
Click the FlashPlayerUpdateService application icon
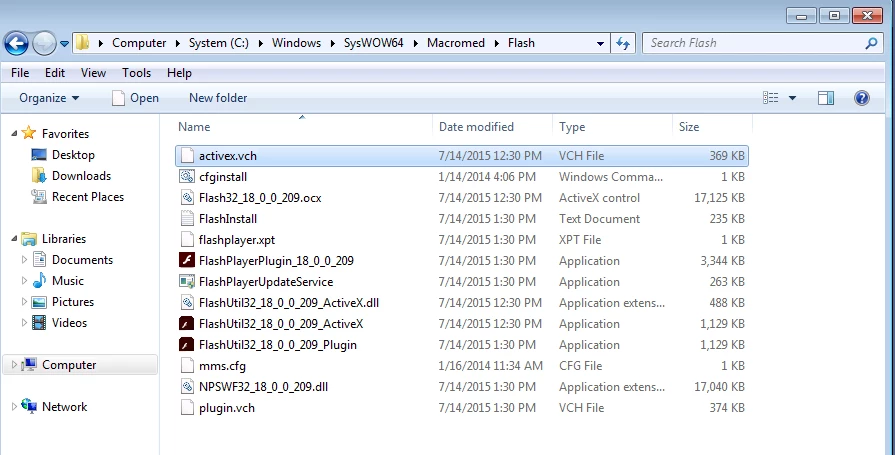coord(187,281)
